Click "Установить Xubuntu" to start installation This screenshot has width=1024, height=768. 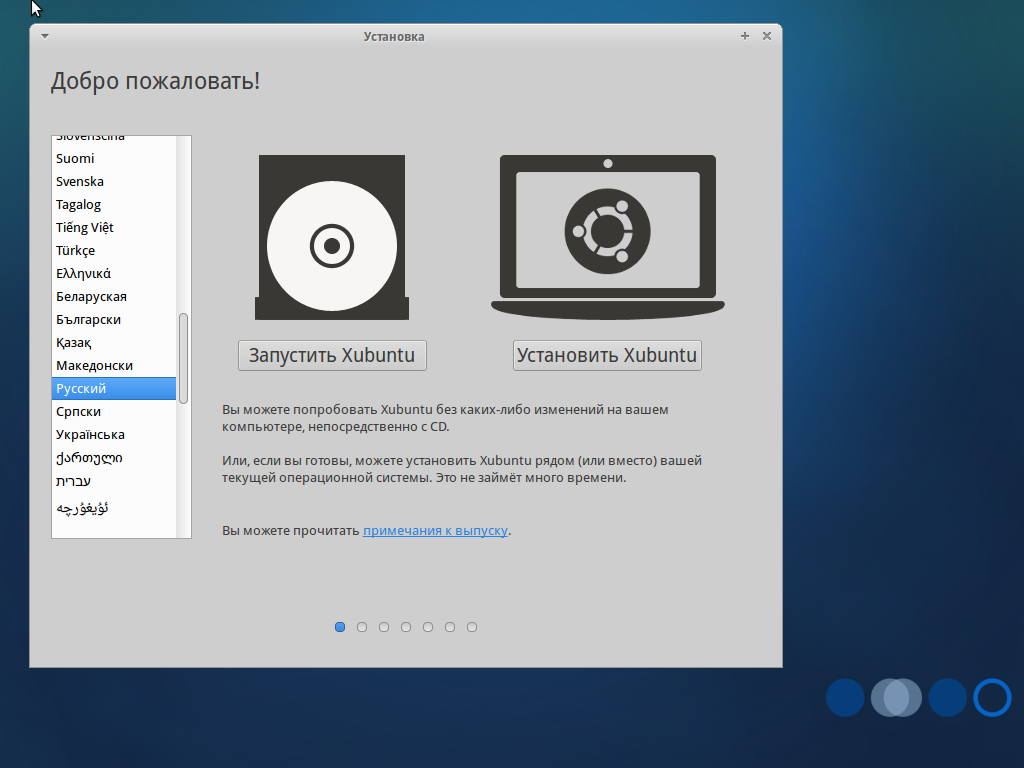607,355
